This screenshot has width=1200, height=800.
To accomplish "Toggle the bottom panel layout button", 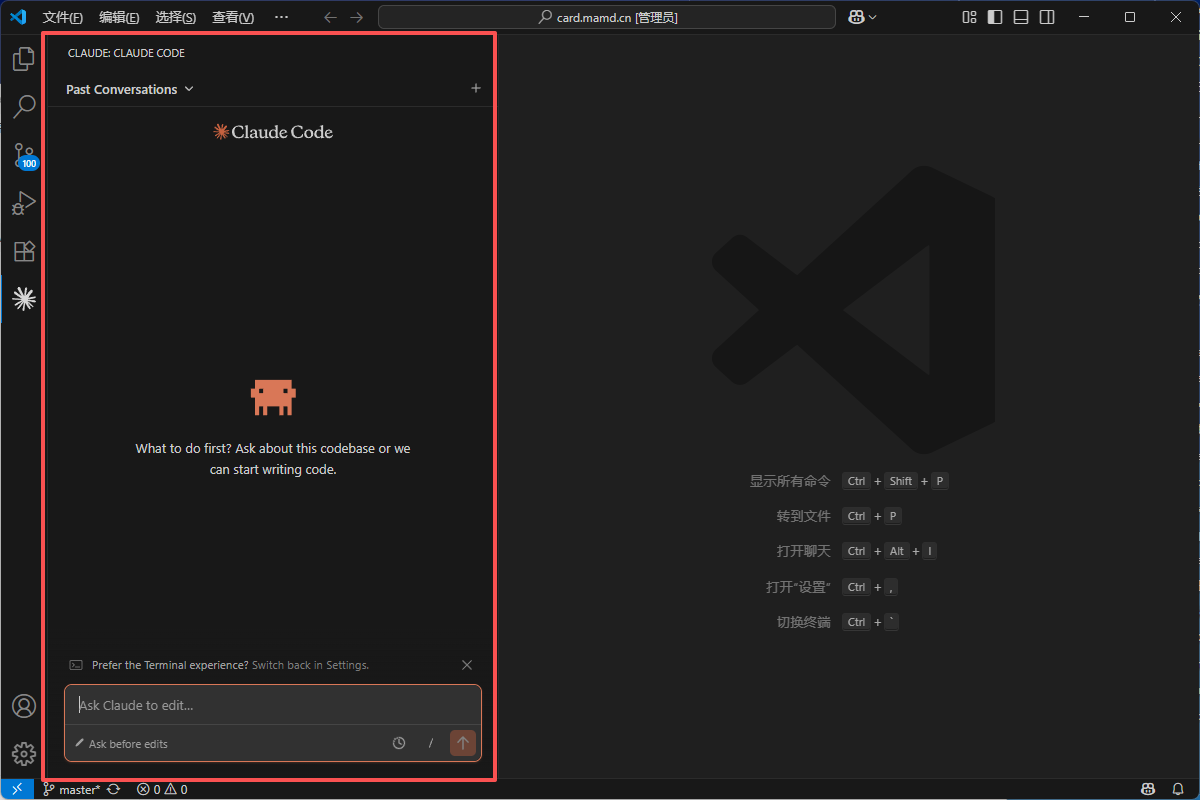I will coord(1021,17).
